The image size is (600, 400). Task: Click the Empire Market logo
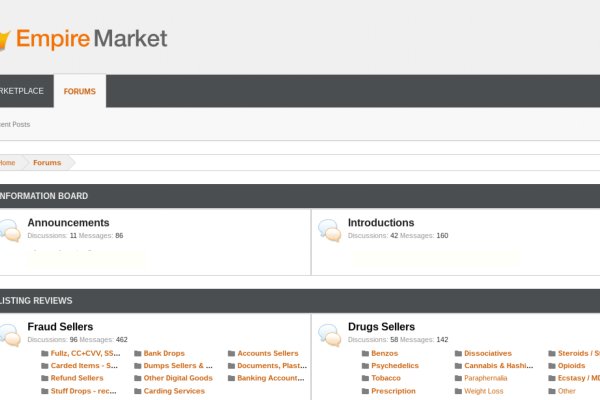pyautogui.click(x=85, y=39)
